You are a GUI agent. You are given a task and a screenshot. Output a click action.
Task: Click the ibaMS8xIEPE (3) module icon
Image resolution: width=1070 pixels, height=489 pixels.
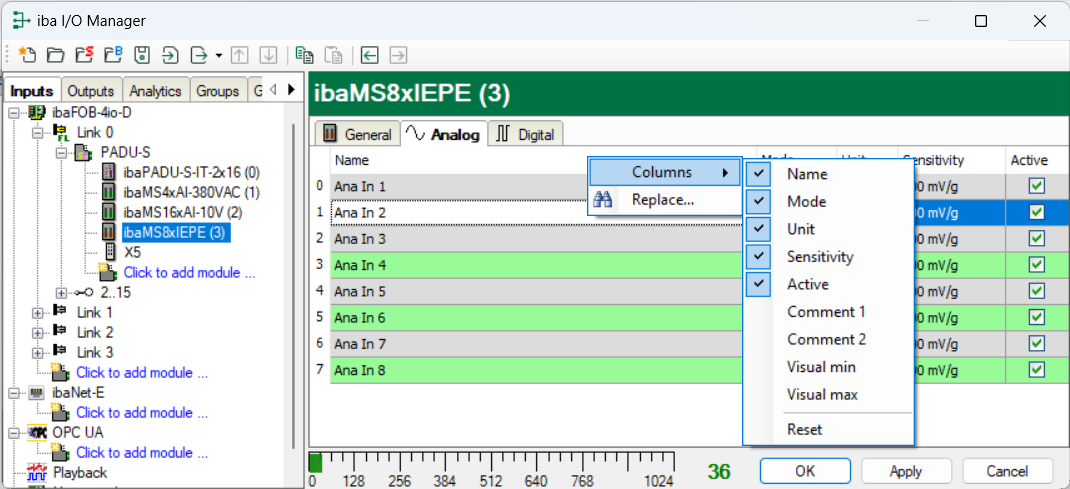[108, 232]
